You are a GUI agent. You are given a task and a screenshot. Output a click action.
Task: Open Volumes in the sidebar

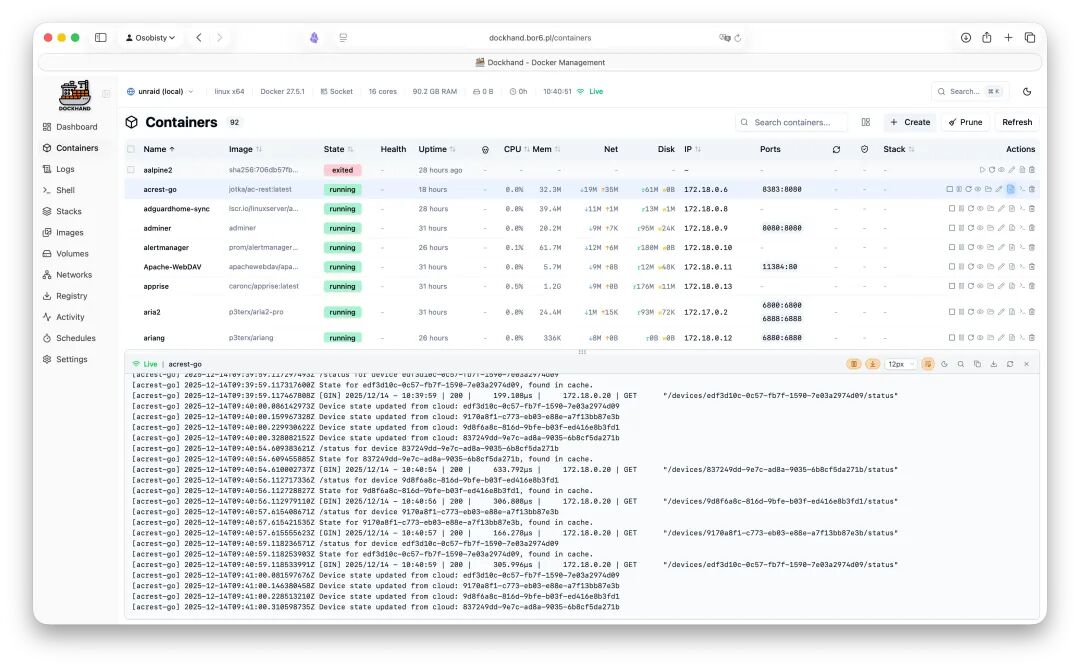65,253
